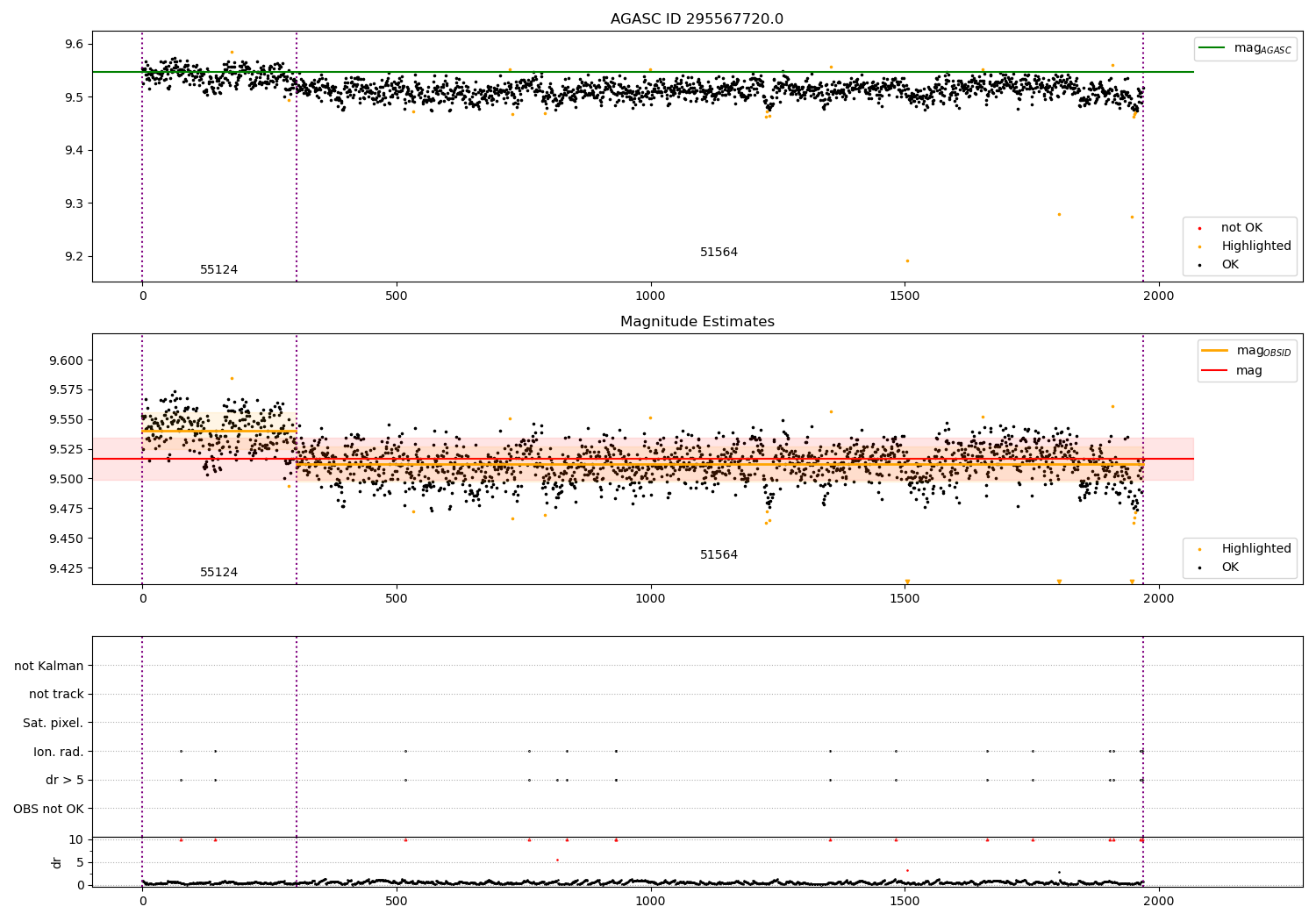1316x921 pixels.
Task: Click the "9.2" y-tick on the top plot
Action: tap(75, 257)
